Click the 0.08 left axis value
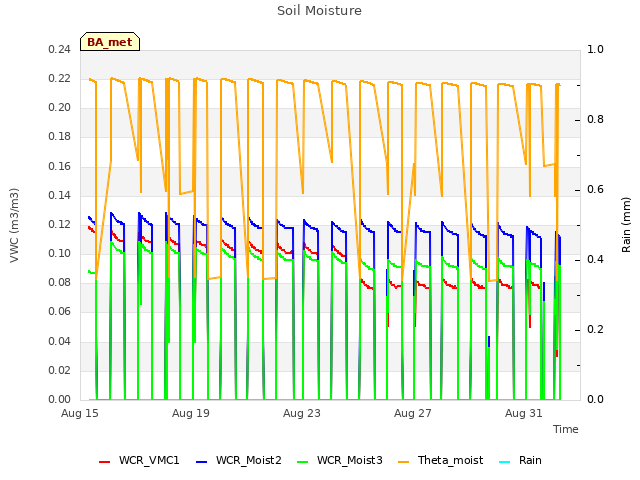Screen dimensions: 640x480 [x=60, y=282]
